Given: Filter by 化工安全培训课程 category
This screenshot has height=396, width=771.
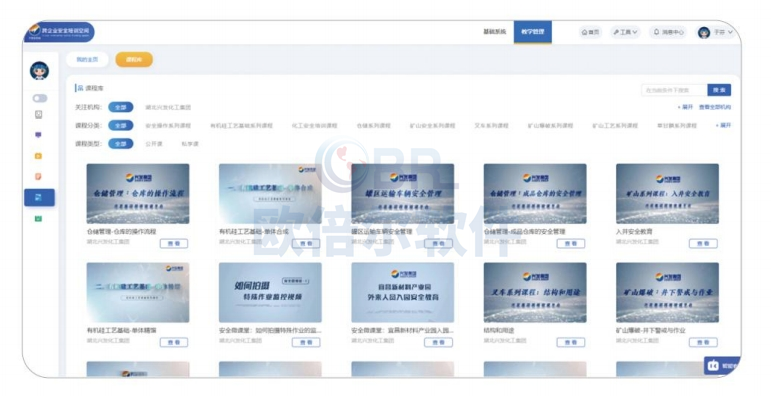Looking at the screenshot, I should point(315,126).
